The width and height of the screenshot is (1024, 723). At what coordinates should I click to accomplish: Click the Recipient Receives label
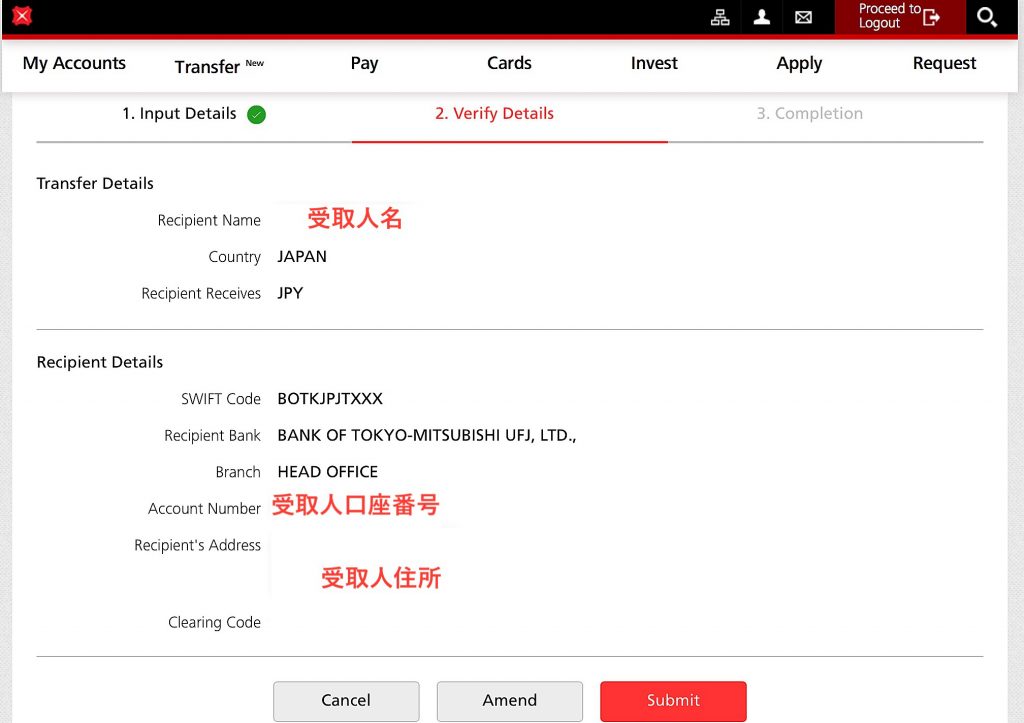point(201,294)
